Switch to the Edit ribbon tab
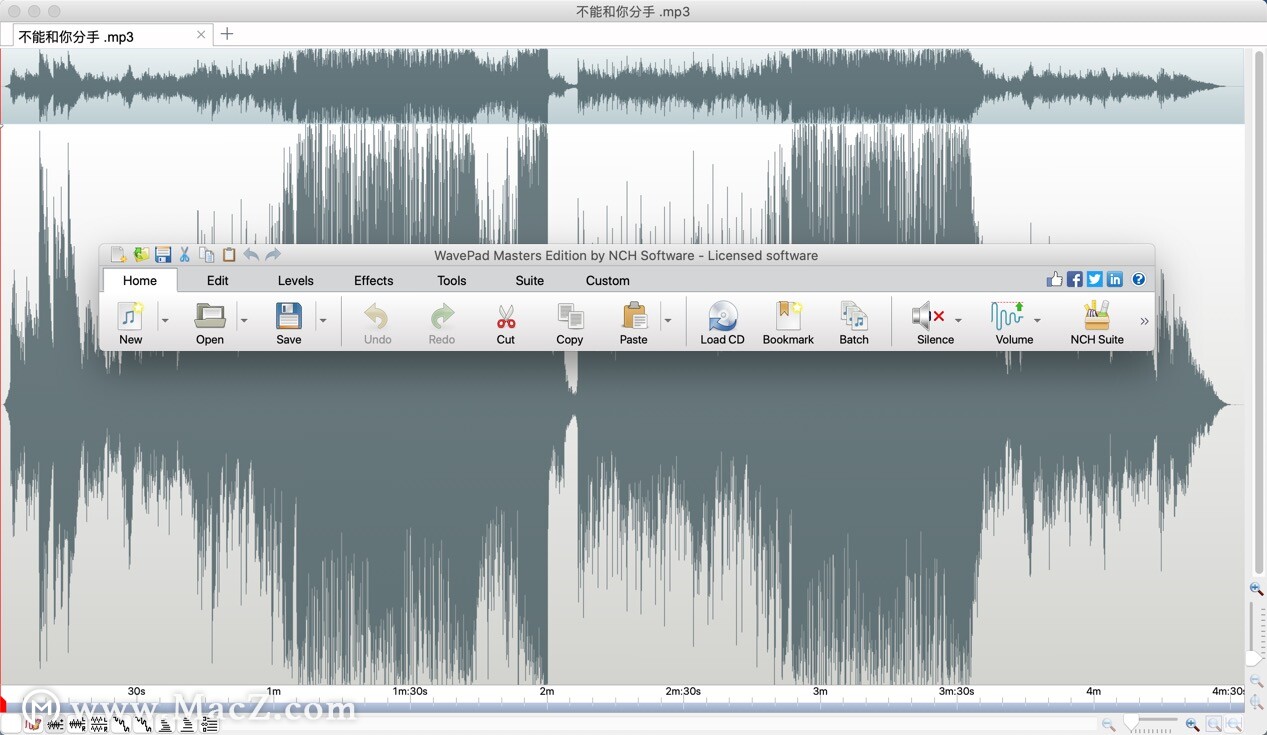1267x735 pixels. click(218, 280)
